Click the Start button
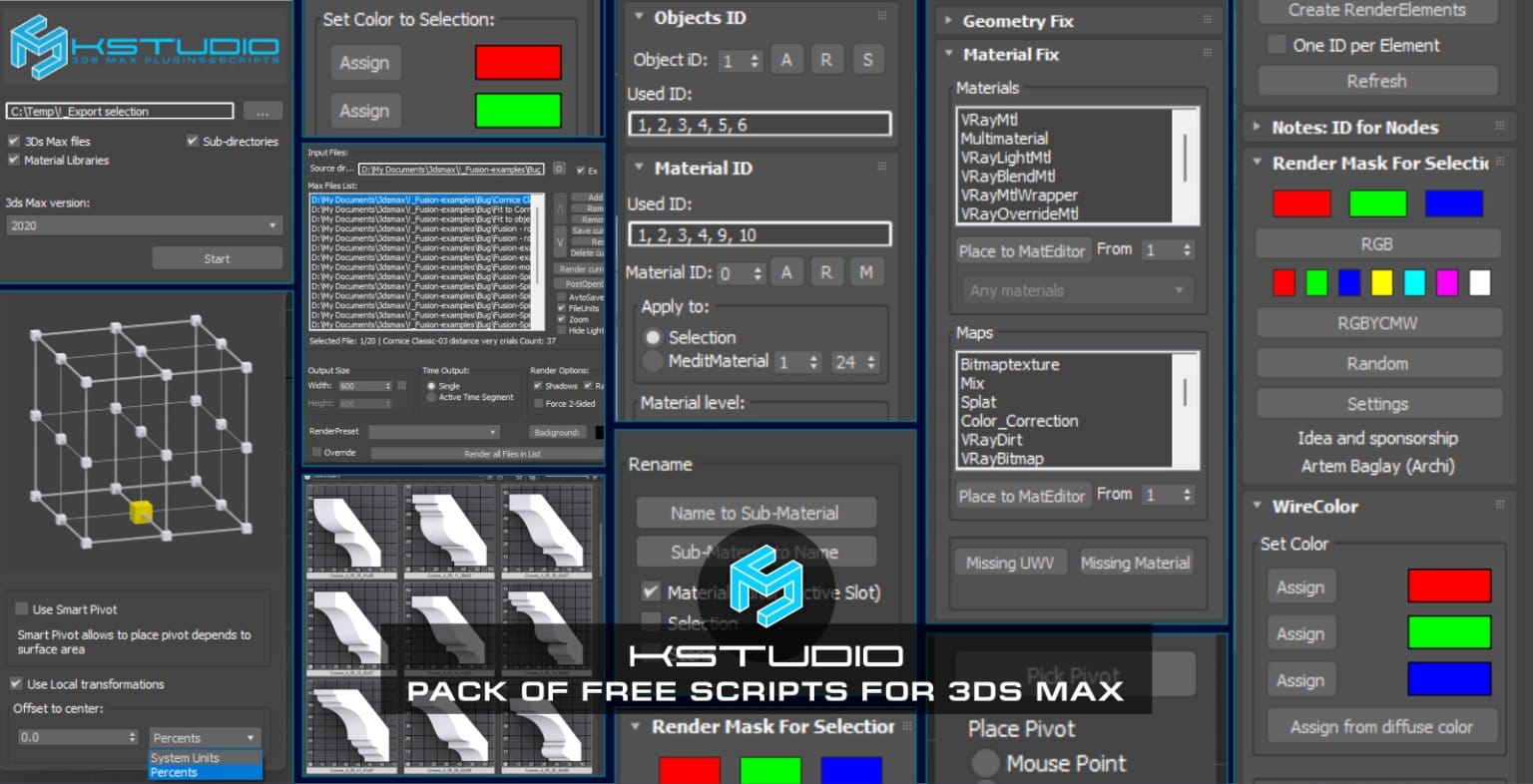Image resolution: width=1533 pixels, height=784 pixels. [216, 257]
